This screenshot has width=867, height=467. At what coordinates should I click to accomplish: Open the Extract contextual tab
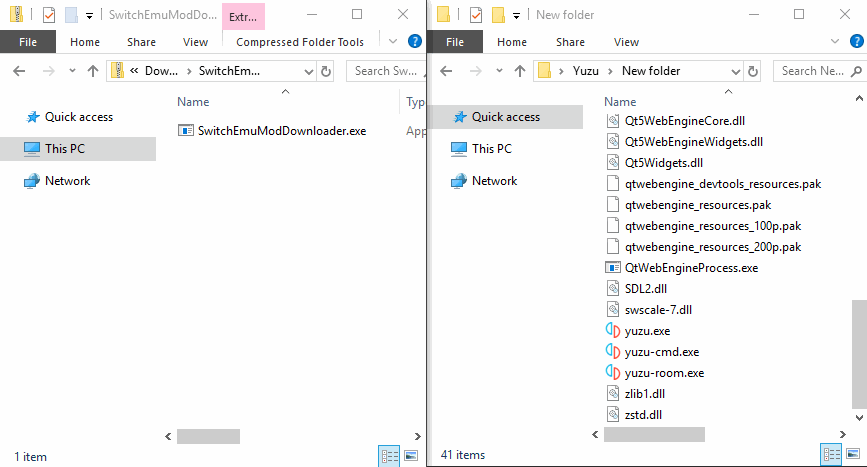(243, 17)
